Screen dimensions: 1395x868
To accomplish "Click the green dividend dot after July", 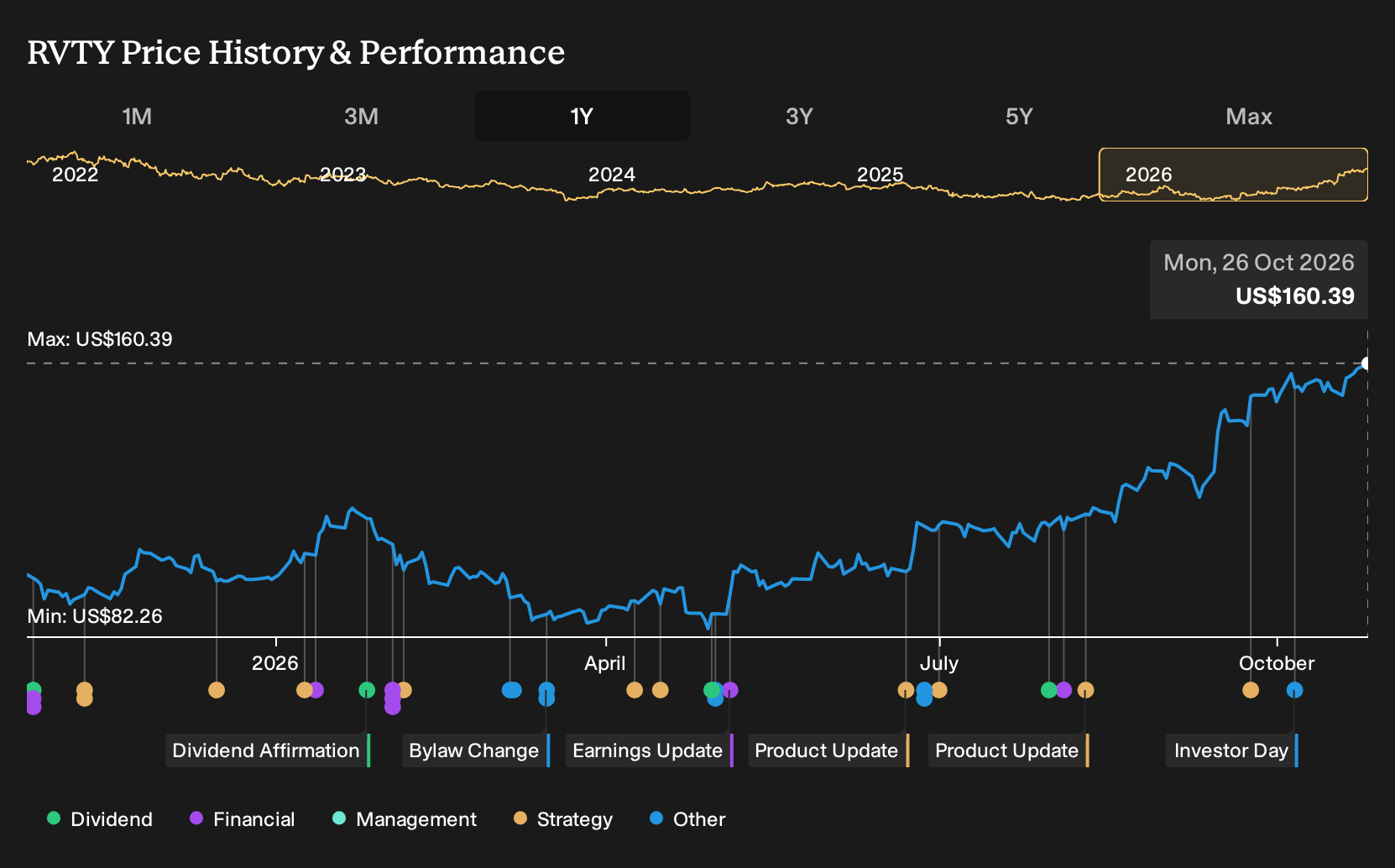I will [x=1049, y=690].
